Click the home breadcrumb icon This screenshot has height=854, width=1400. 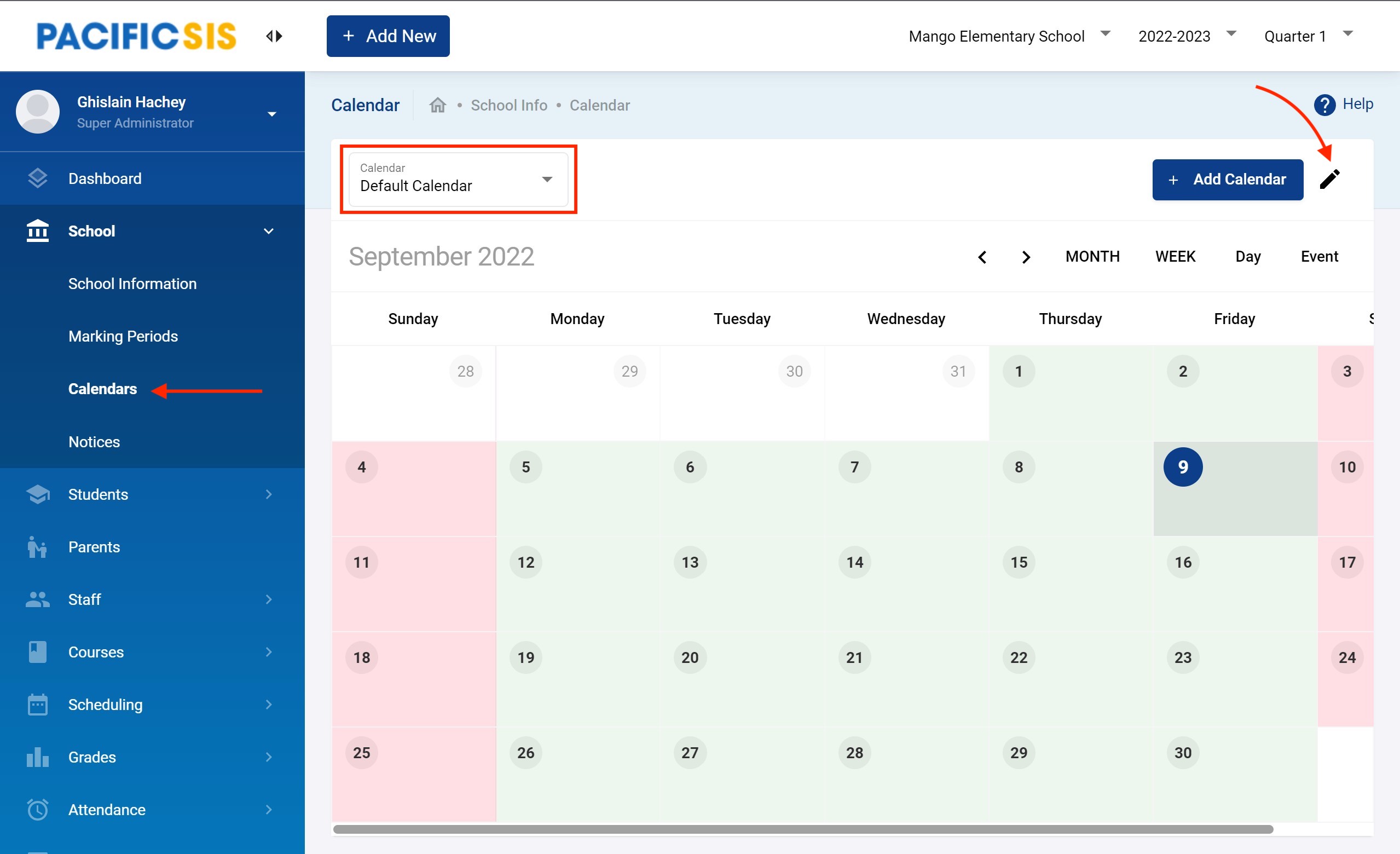tap(437, 105)
